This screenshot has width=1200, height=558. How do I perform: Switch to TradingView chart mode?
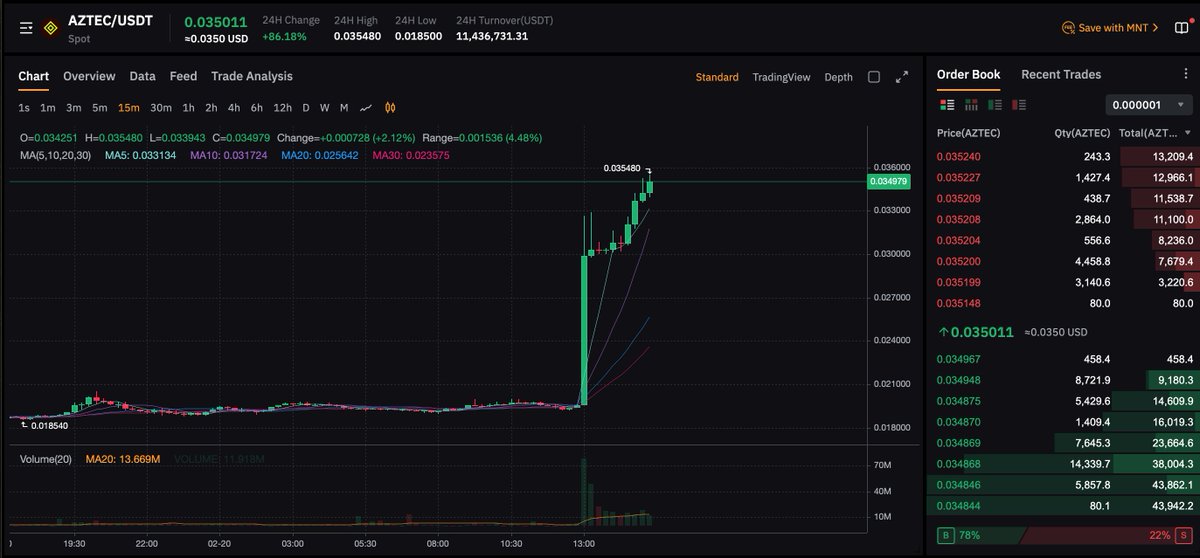tap(781, 77)
